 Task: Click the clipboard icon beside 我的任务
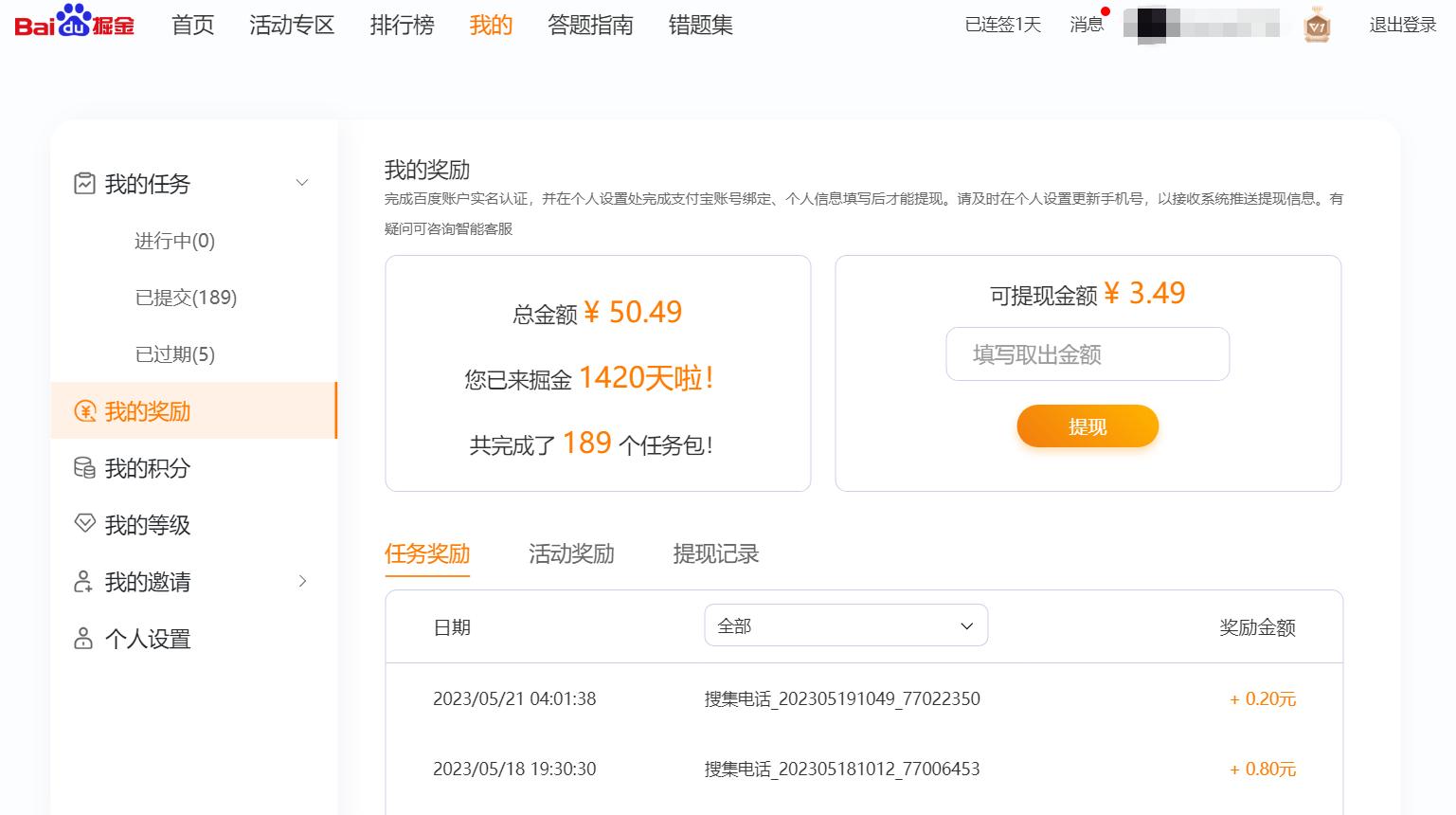[x=84, y=183]
